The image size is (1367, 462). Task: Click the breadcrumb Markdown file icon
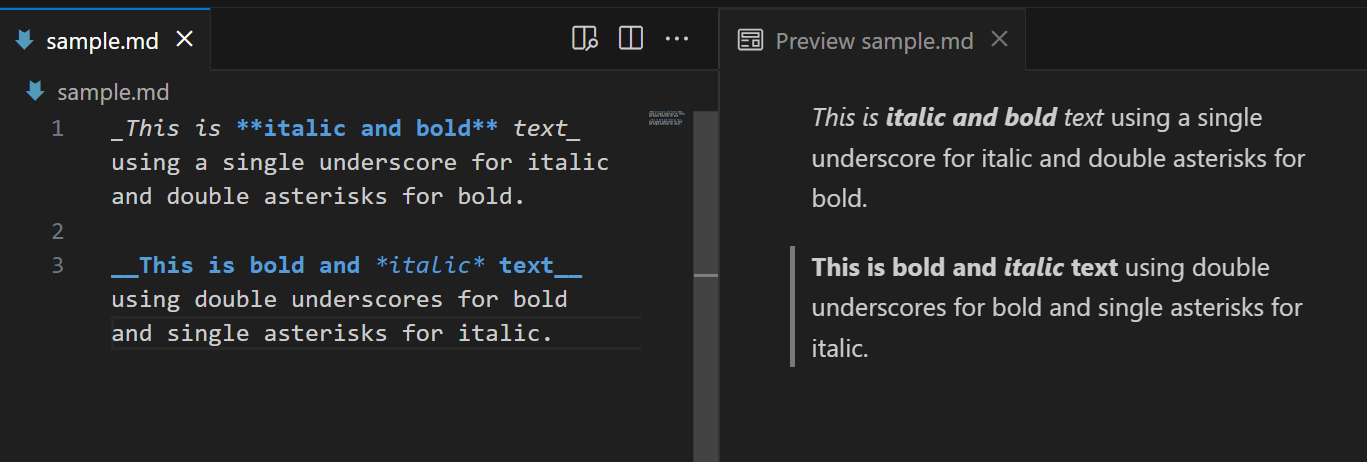click(36, 92)
